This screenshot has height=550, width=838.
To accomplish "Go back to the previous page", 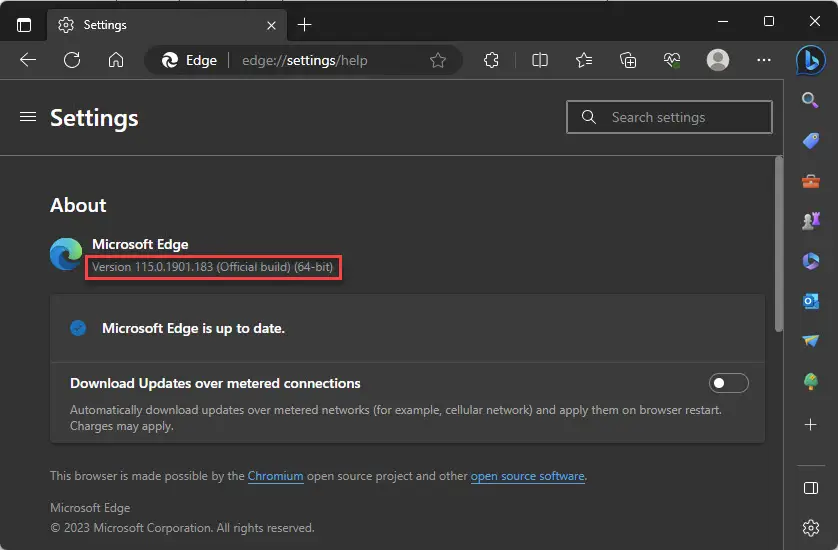I will click(x=28, y=60).
